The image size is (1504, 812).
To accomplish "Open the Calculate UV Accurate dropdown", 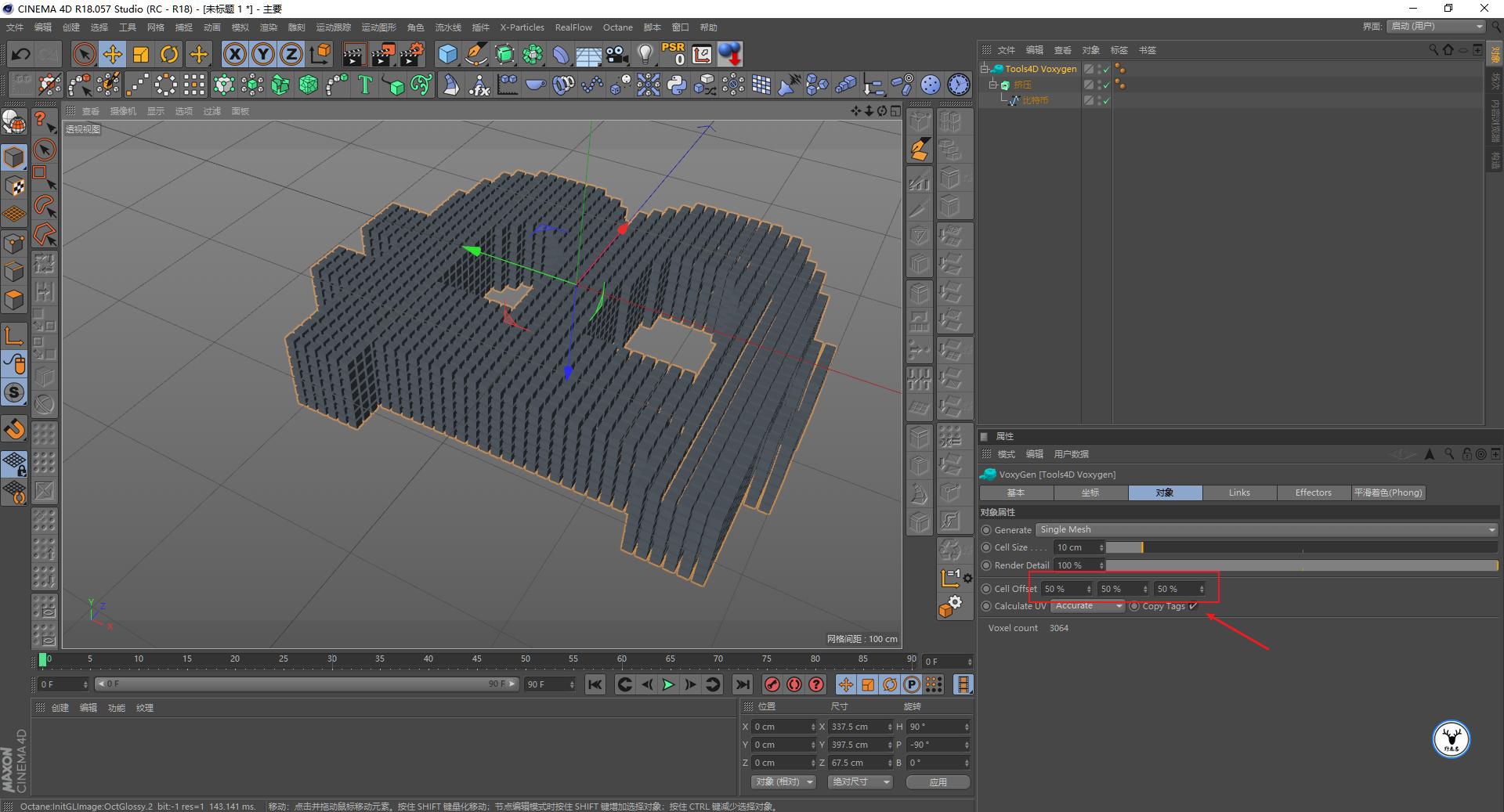I will tap(1087, 606).
